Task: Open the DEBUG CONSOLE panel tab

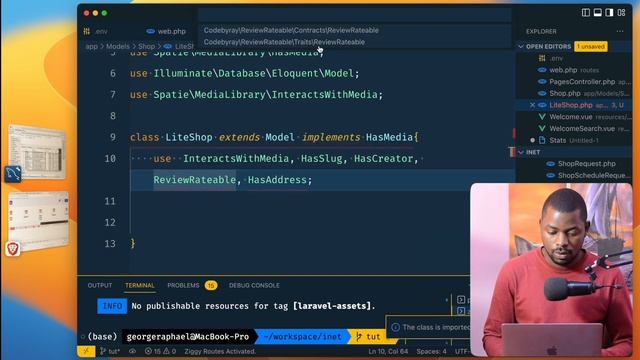Action: [254, 285]
